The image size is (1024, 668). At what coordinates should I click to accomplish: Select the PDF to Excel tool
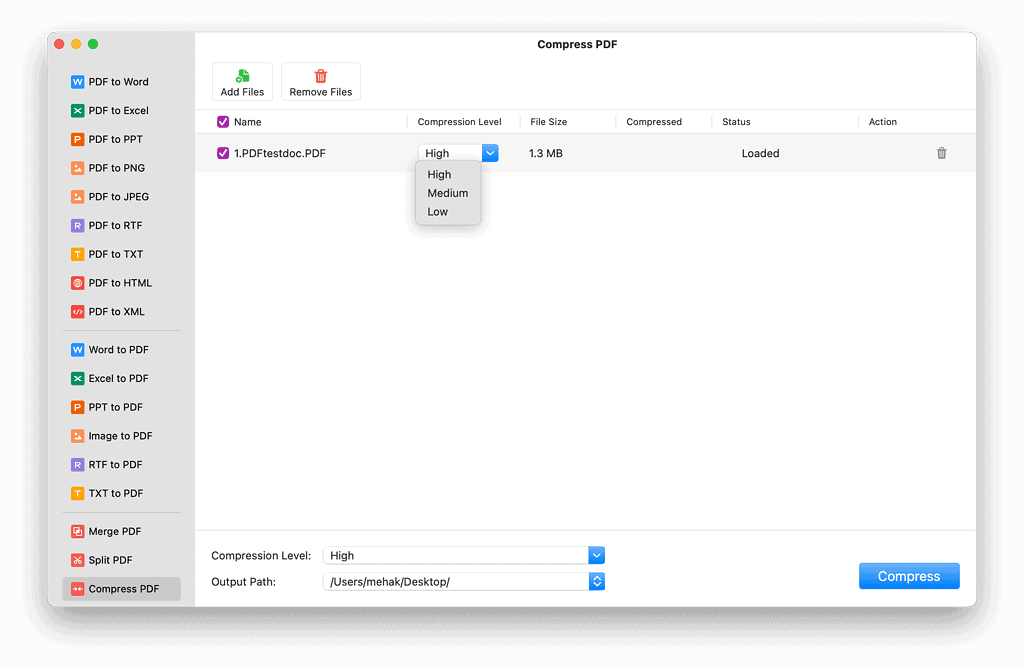[117, 111]
